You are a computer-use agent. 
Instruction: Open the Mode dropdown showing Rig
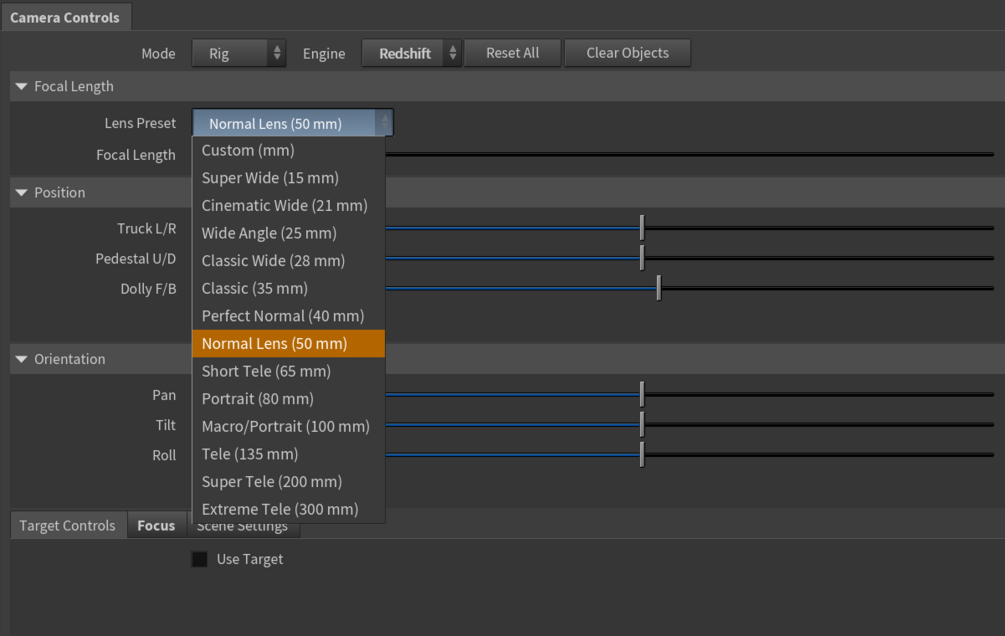(x=238, y=54)
